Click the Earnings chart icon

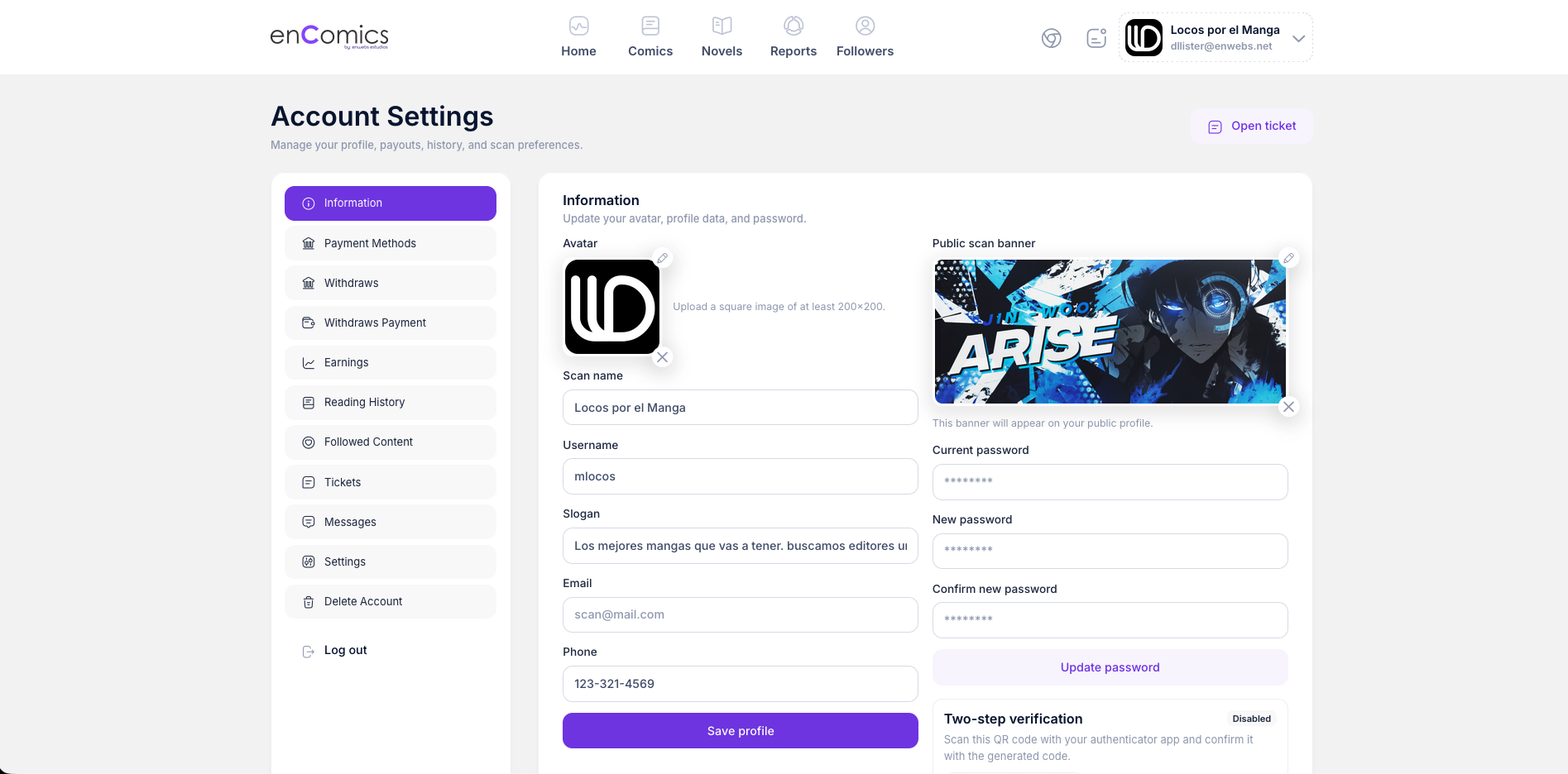point(309,362)
